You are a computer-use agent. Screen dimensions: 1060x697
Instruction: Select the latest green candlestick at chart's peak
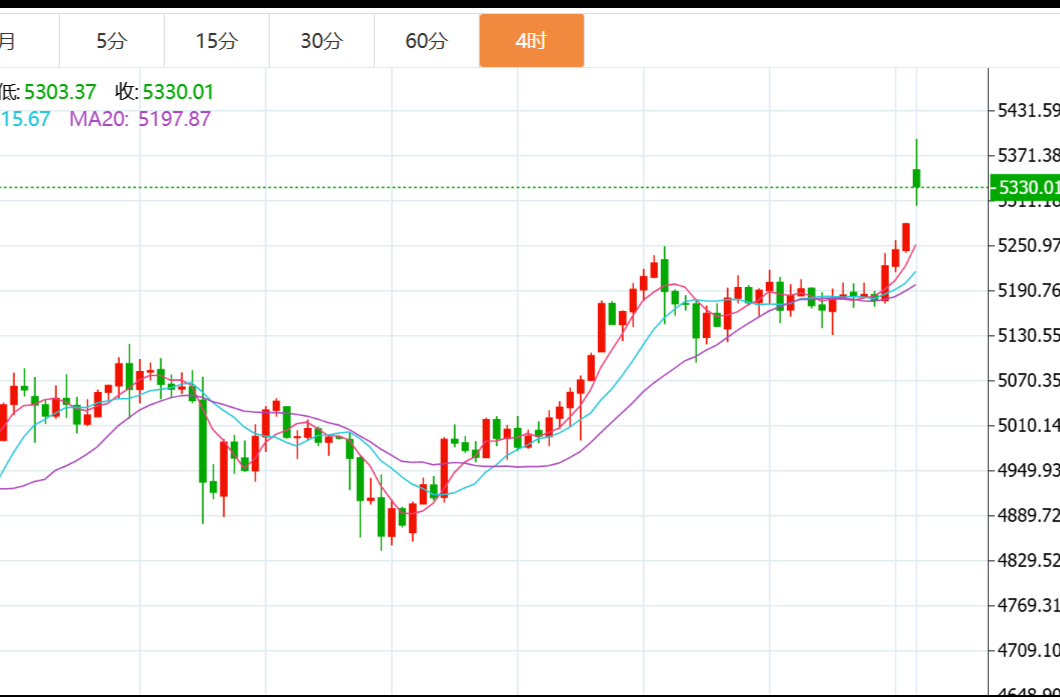point(916,178)
